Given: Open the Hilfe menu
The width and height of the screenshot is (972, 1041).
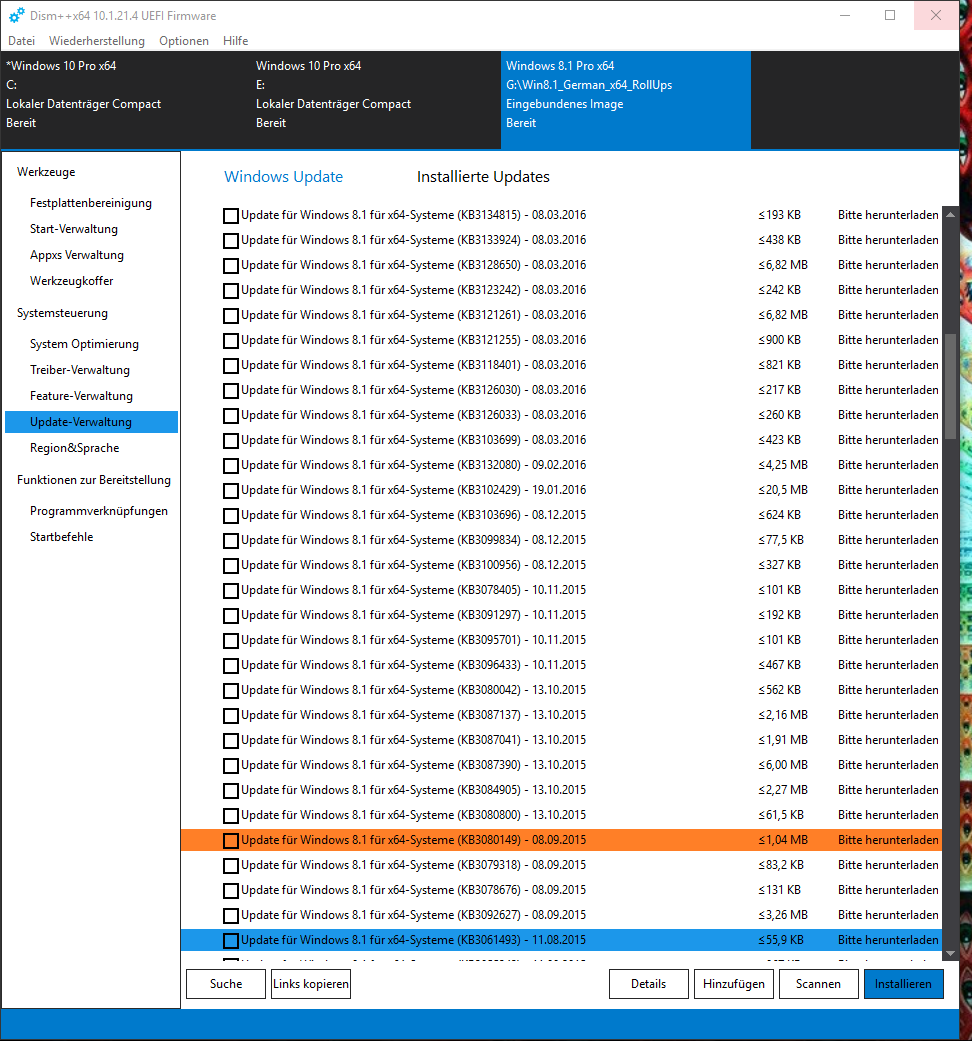Looking at the screenshot, I should 236,40.
